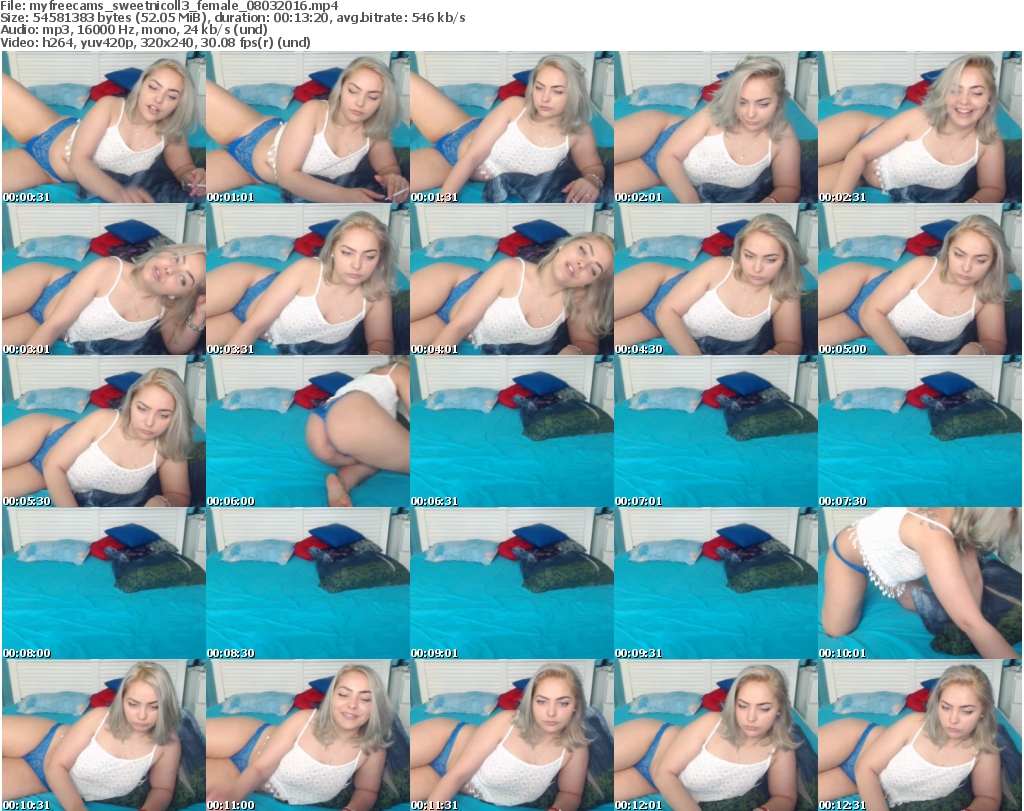Open the 00:04:01 thumbnail

coord(511,280)
